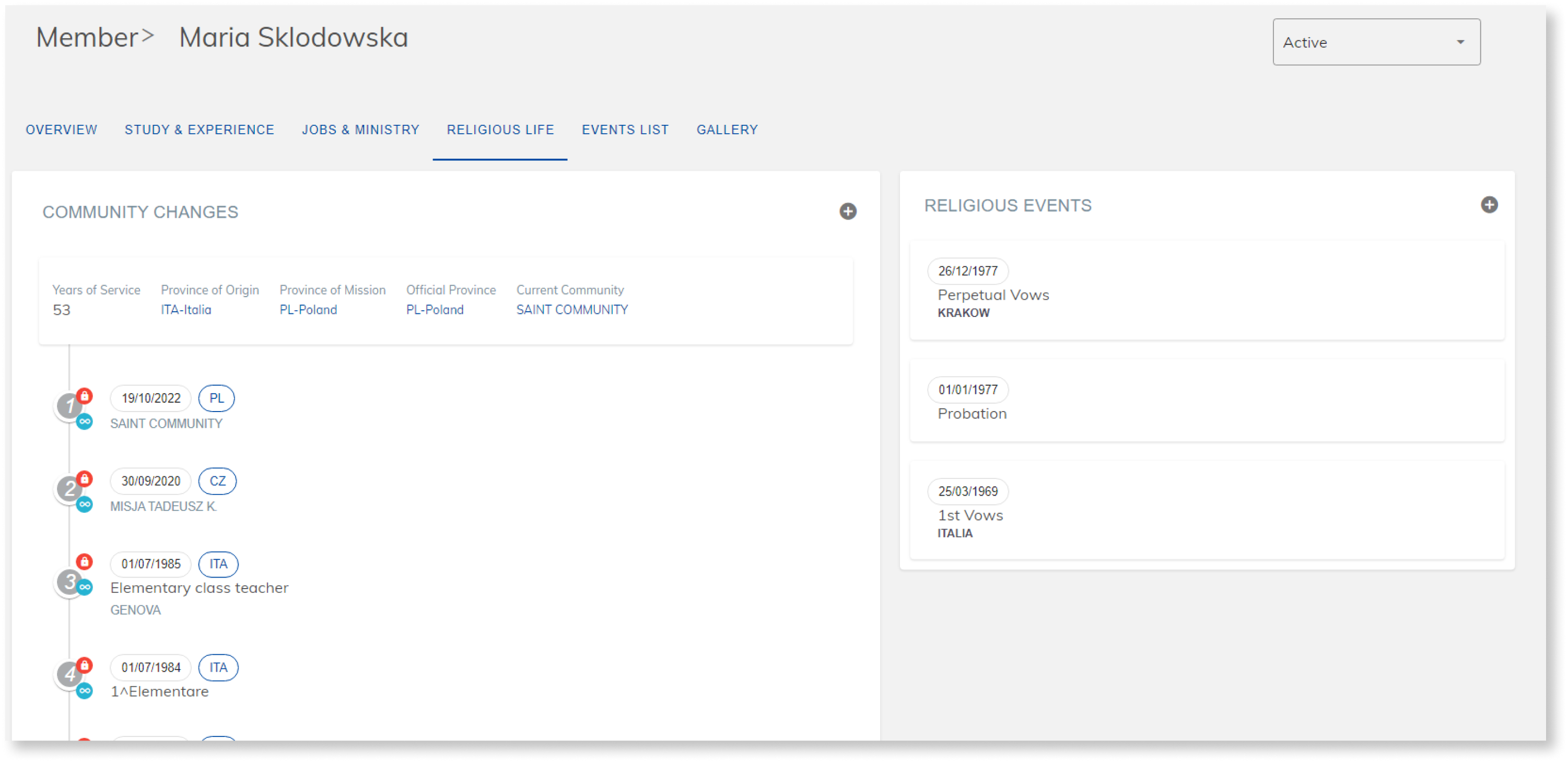Click the PL province badge on the 2022 entry
The image size is (1568, 763).
[x=216, y=398]
